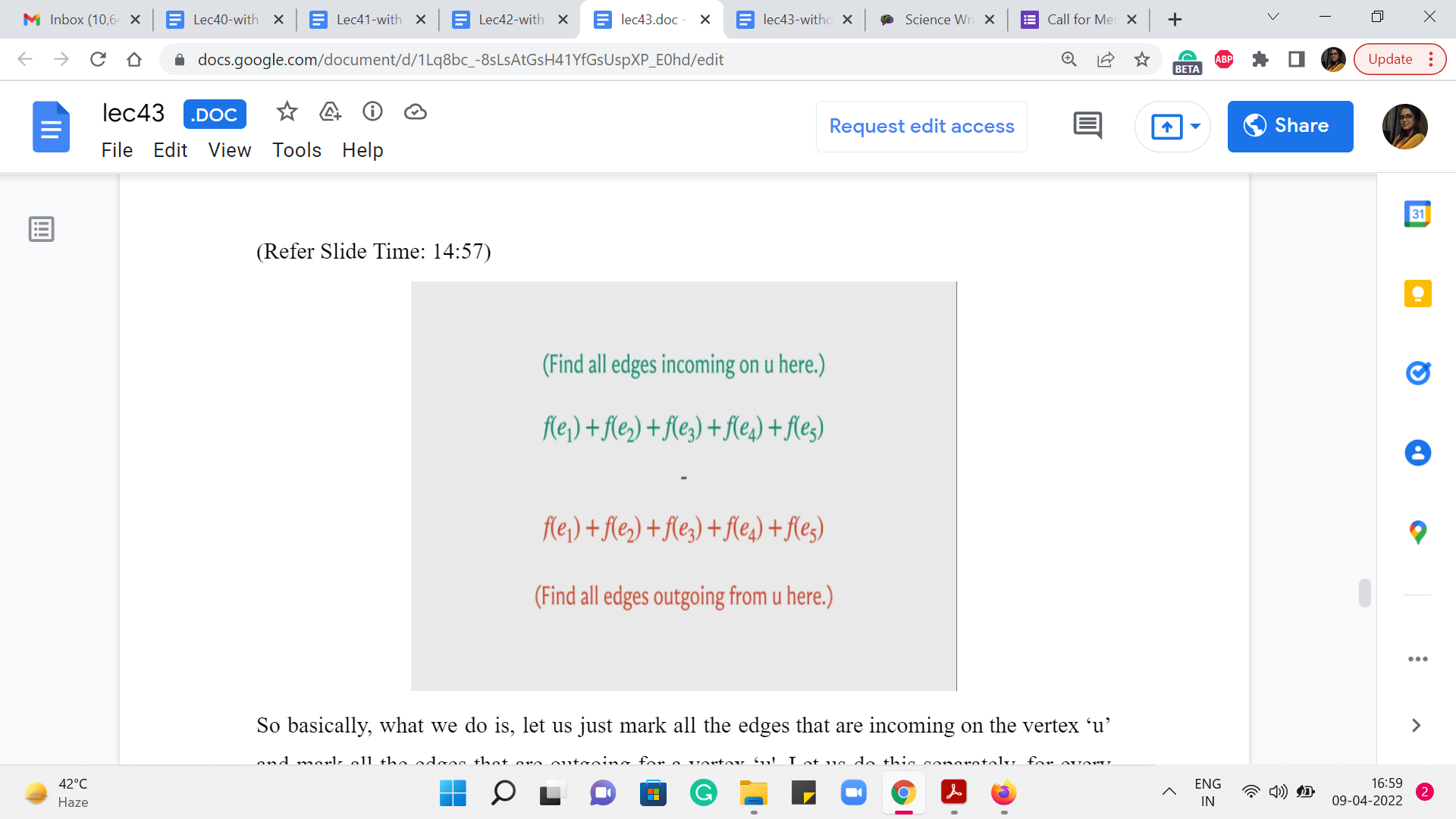This screenshot has width=1456, height=819.
Task: Check the cloud document status icon
Action: (x=415, y=112)
